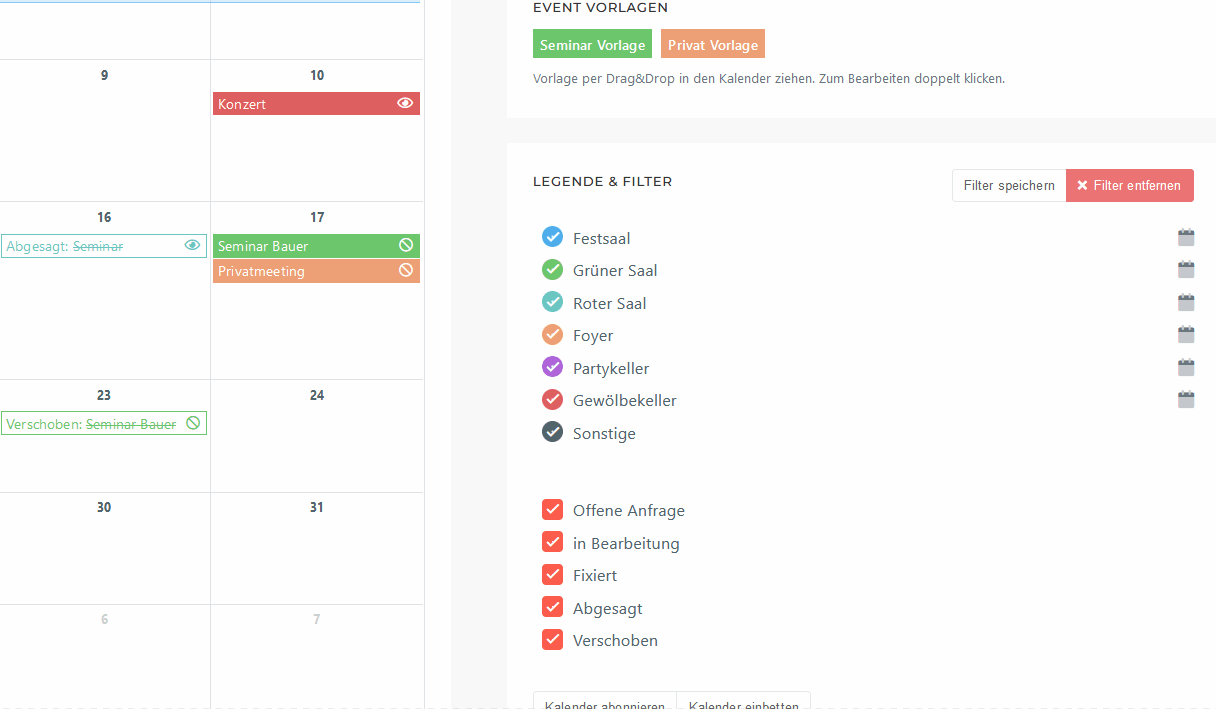Click eye icon on Abgesagt Seminar event
The height and width of the screenshot is (709, 1216).
(193, 245)
